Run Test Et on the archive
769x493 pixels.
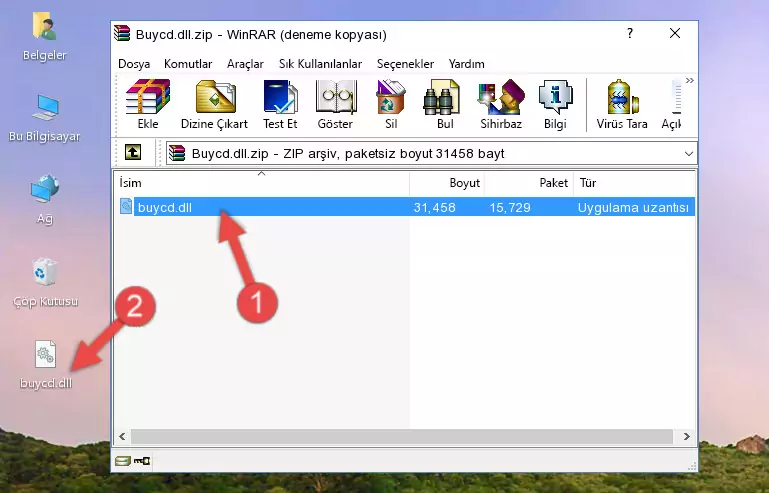tap(280, 104)
